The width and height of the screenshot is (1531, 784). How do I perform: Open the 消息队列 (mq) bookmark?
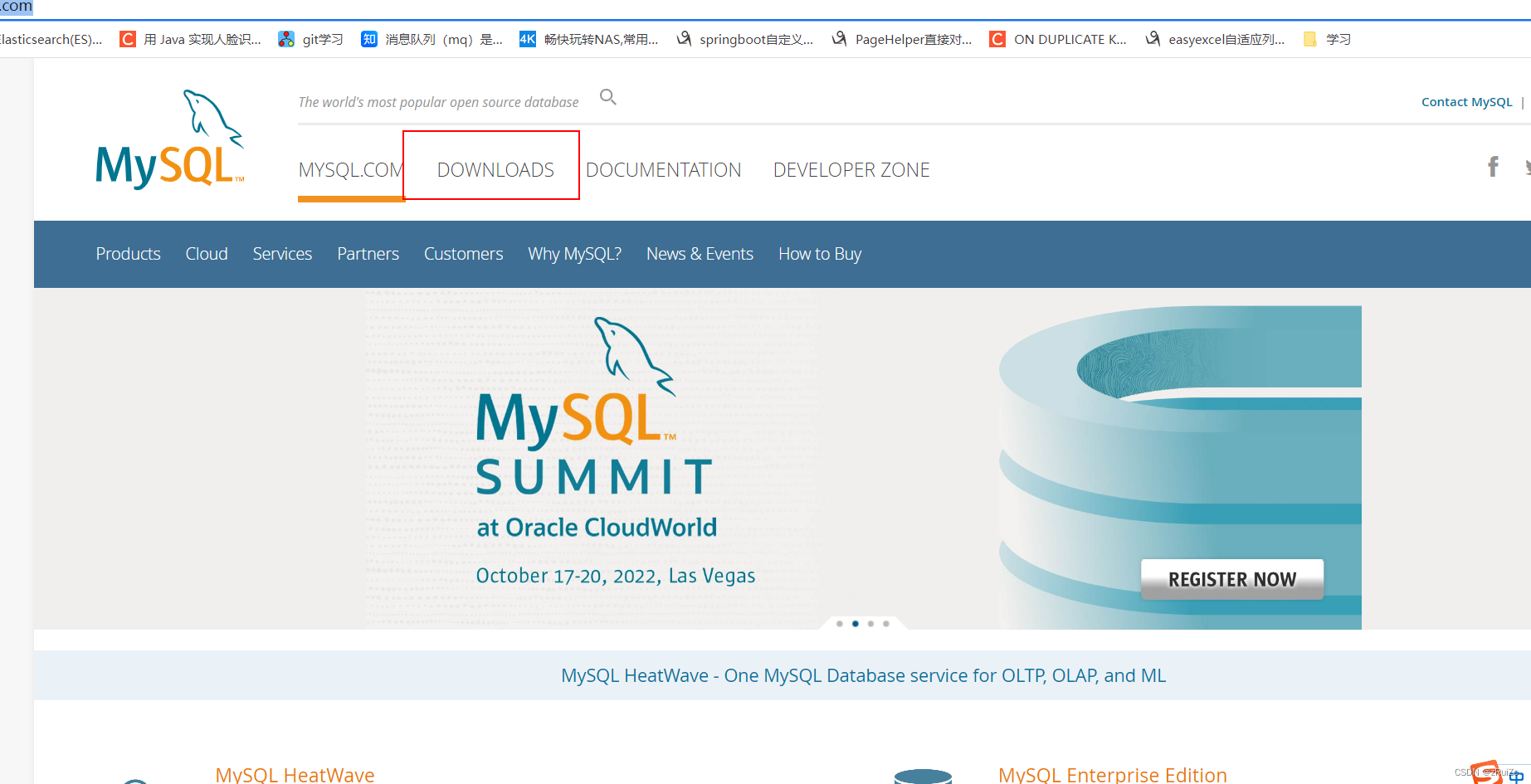click(432, 39)
